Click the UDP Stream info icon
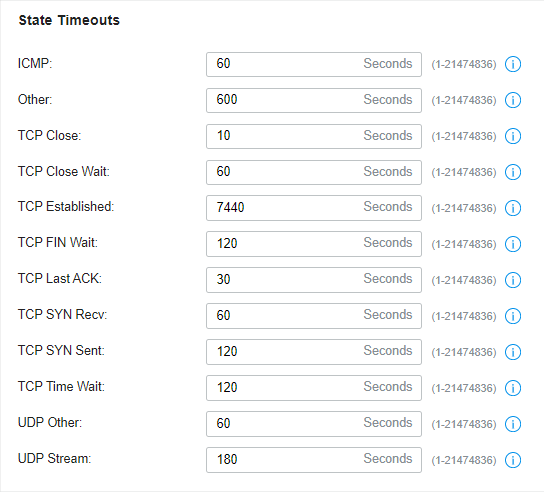 tap(512, 460)
